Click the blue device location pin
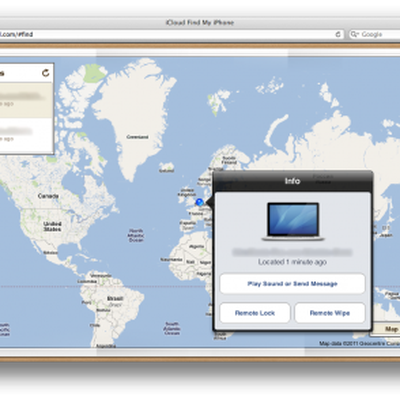The width and height of the screenshot is (400, 400). (200, 202)
